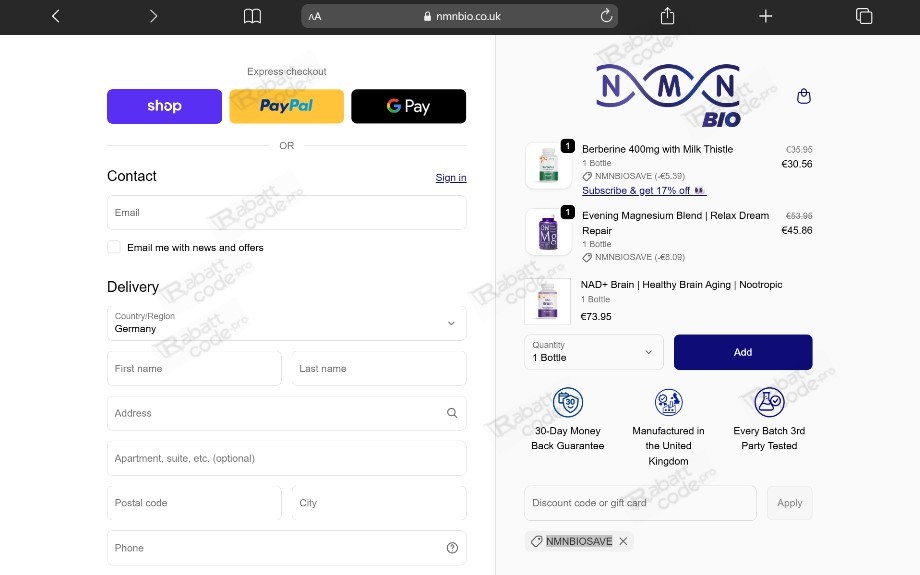
Task: Tap the phone help question-mark icon
Action: pos(452,548)
